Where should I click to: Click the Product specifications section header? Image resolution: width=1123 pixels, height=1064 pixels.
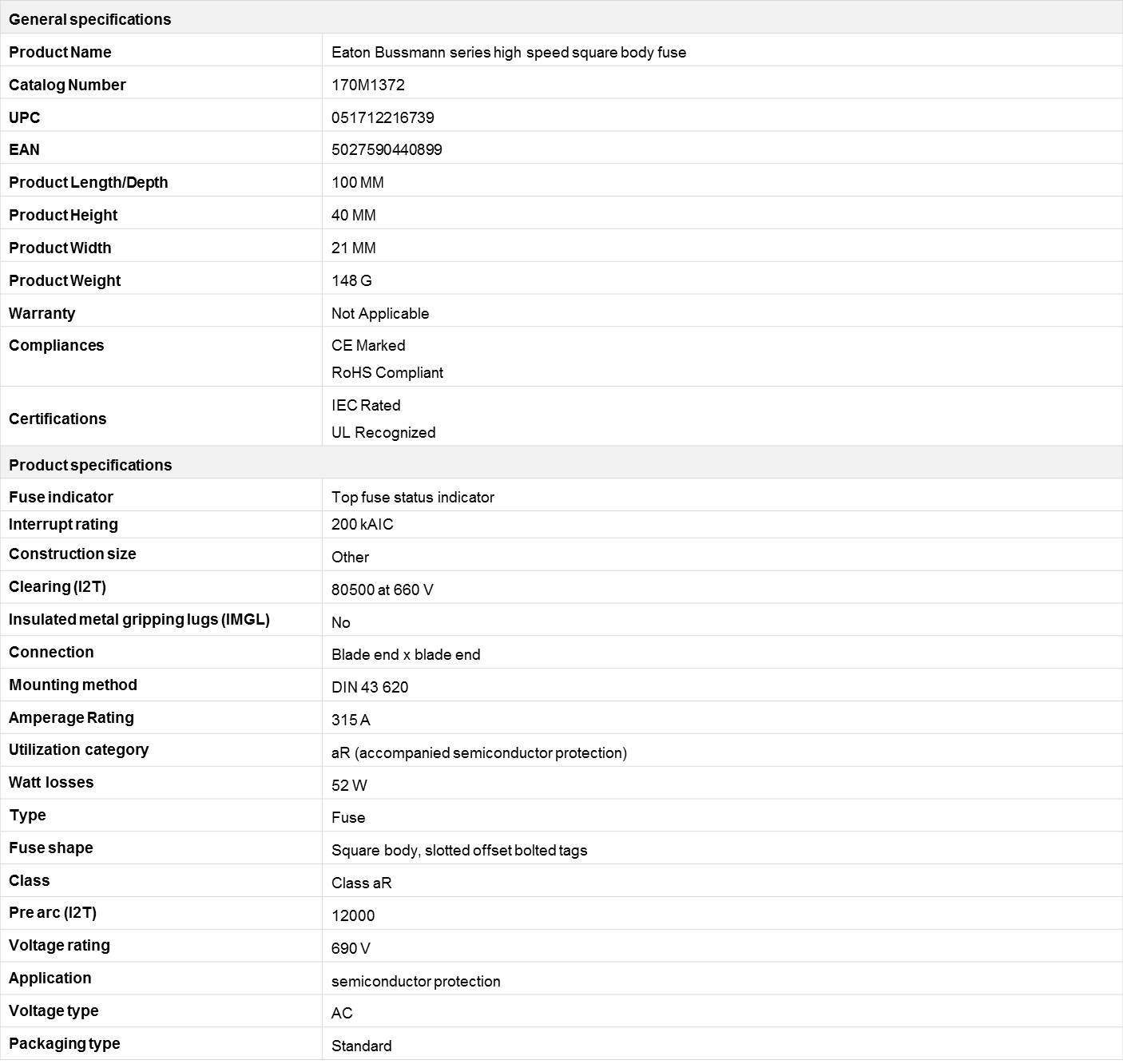coord(90,465)
